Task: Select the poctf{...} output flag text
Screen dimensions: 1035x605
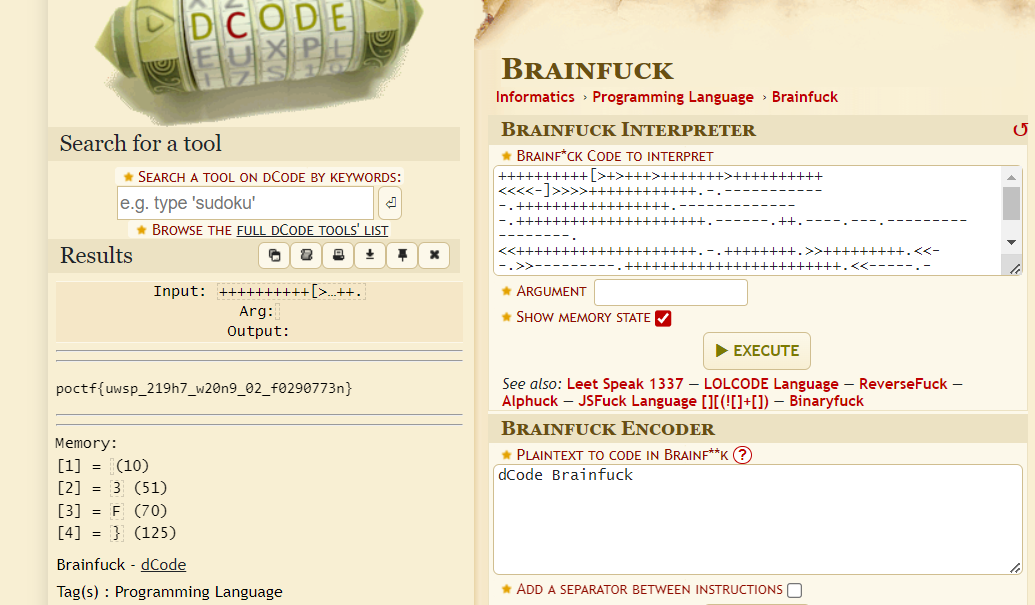Action: click(204, 388)
